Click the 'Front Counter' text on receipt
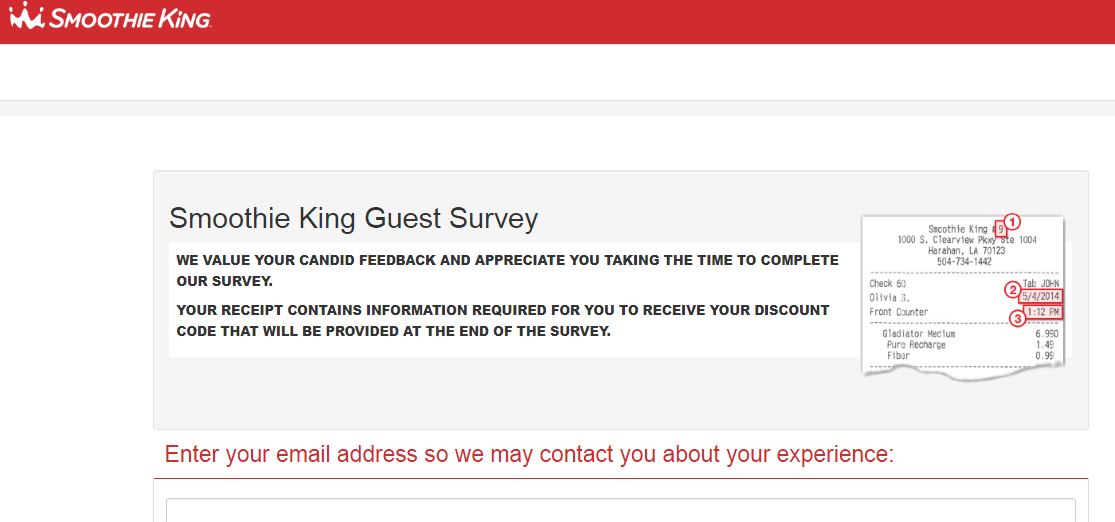The image size is (1115, 522). click(x=898, y=312)
